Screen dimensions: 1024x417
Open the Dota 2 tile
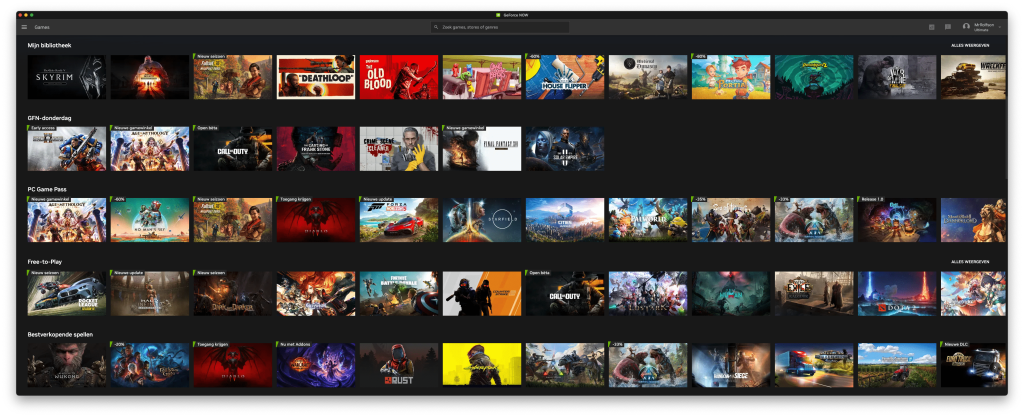(x=897, y=294)
